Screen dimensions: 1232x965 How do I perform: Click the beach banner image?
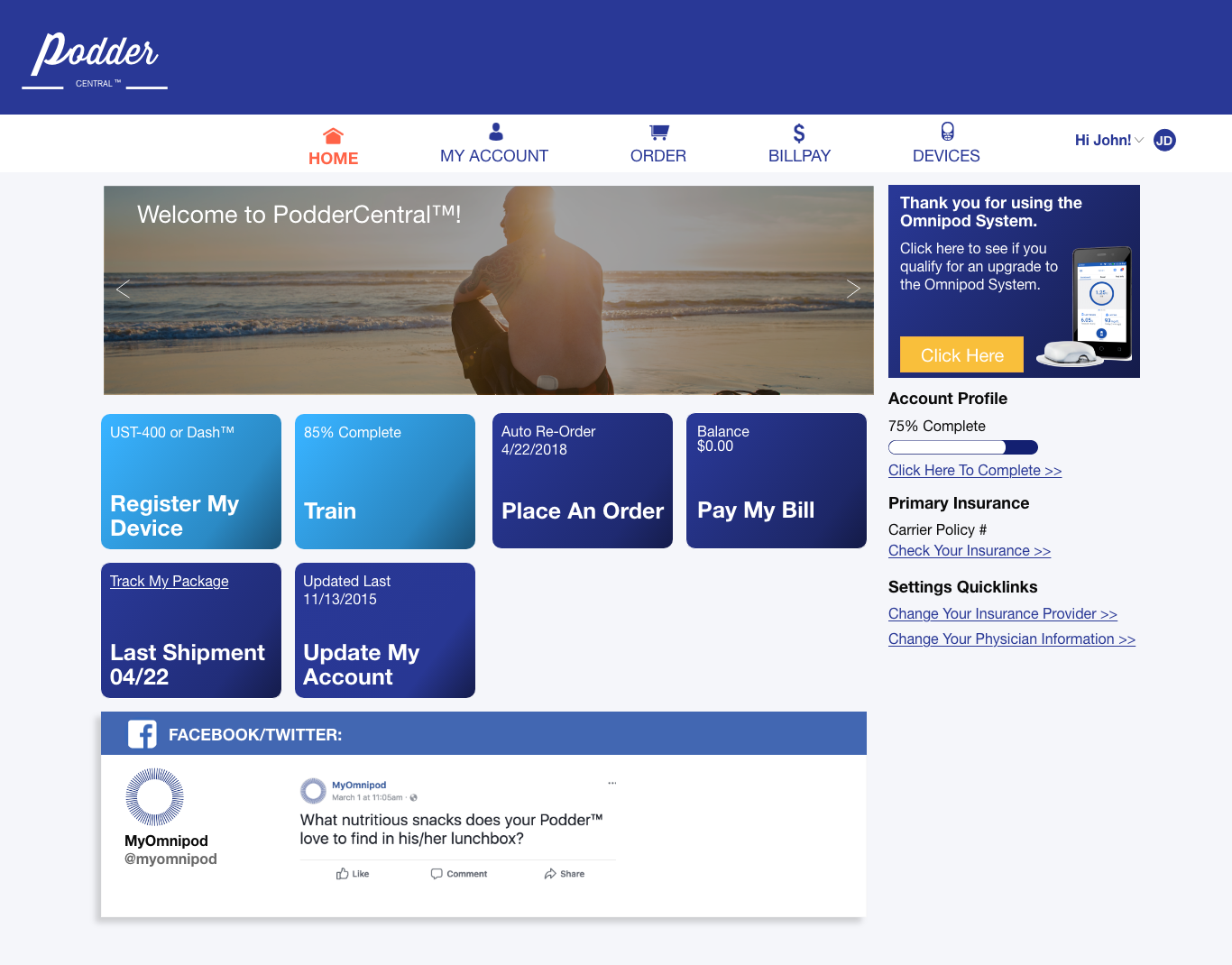489,290
